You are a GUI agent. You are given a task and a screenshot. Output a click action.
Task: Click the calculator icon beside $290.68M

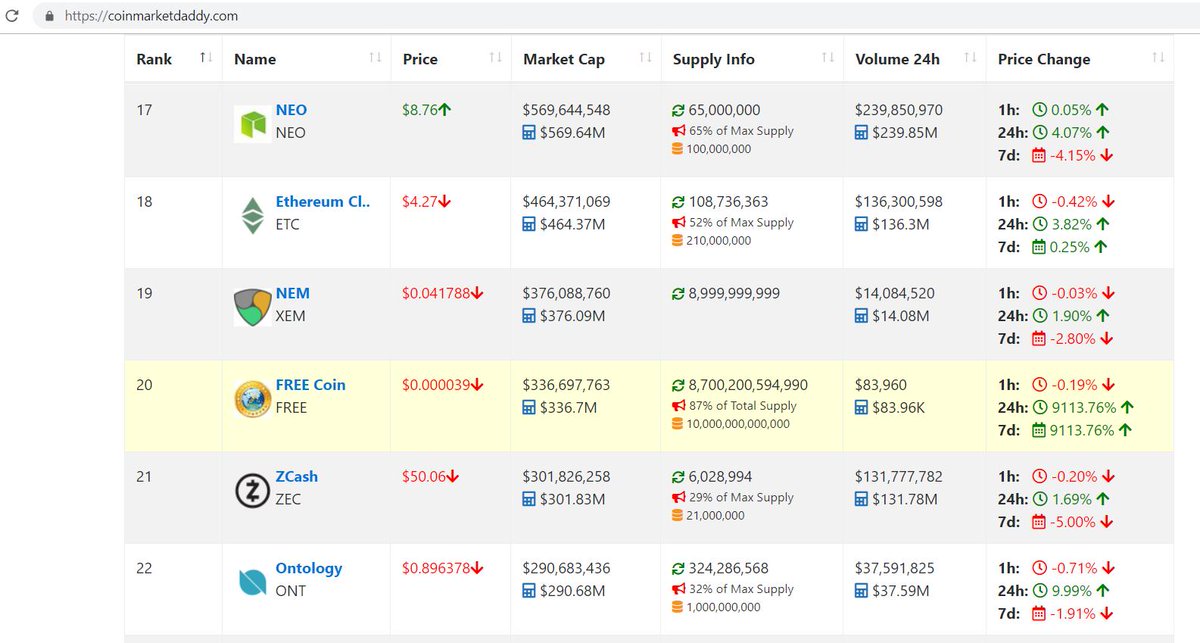pos(529,591)
